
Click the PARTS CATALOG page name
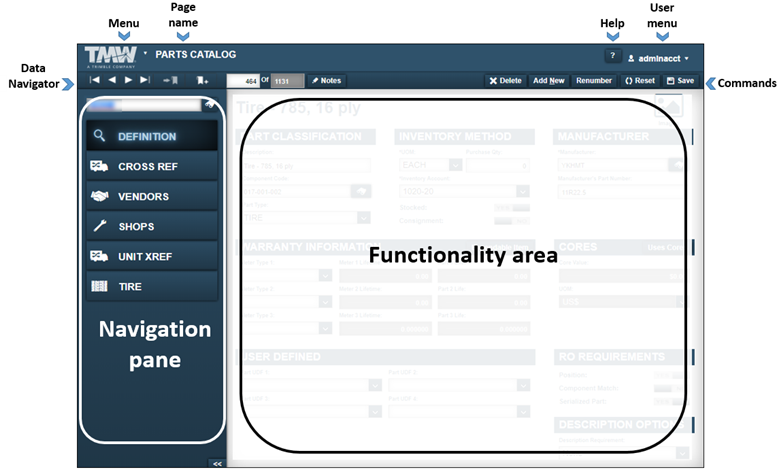196,55
